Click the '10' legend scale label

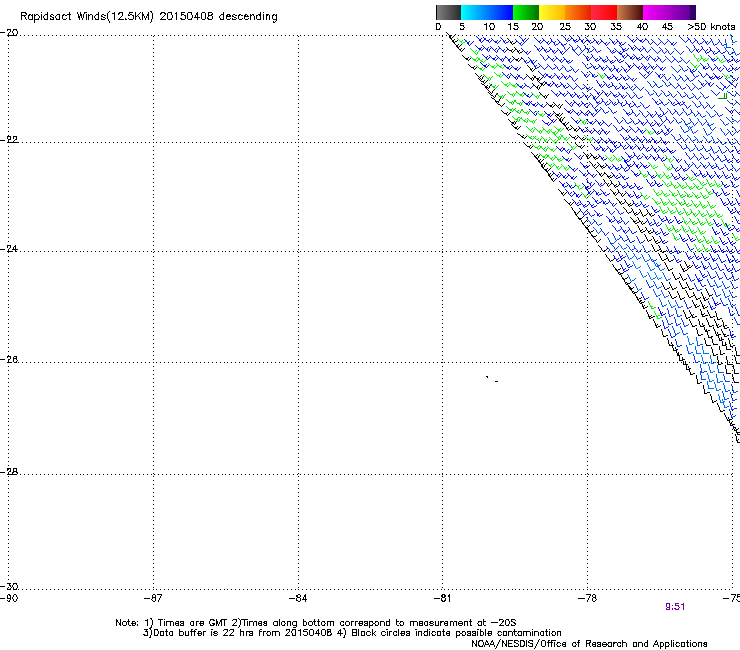click(489, 26)
